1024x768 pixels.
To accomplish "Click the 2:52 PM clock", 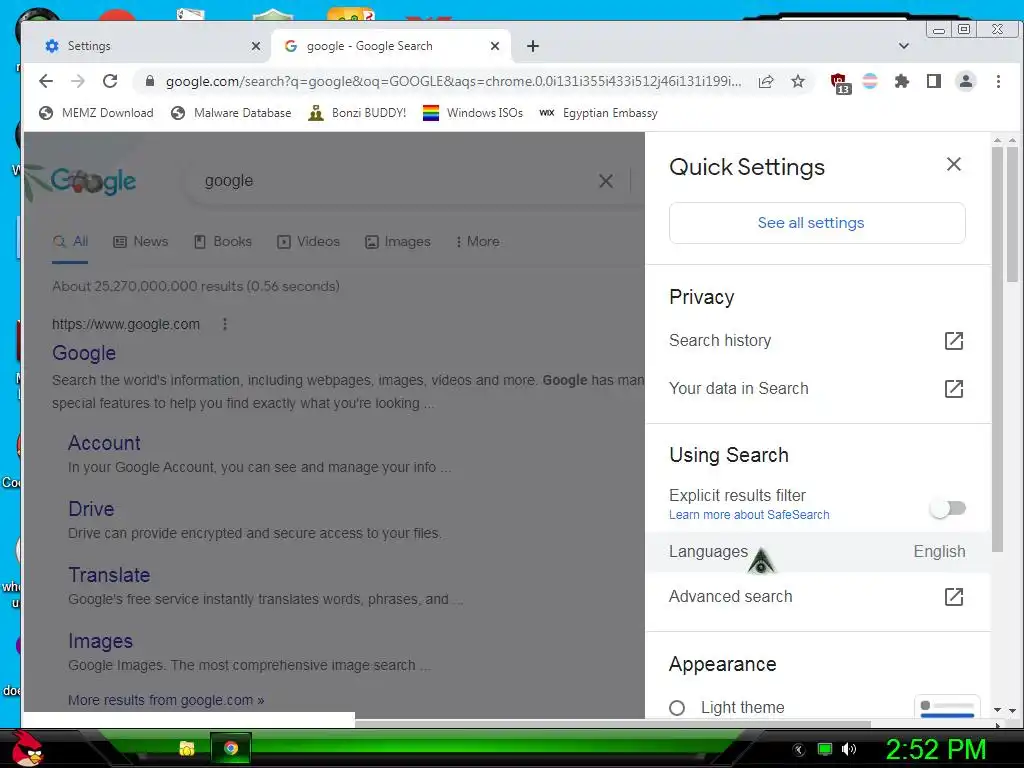I will [x=935, y=749].
